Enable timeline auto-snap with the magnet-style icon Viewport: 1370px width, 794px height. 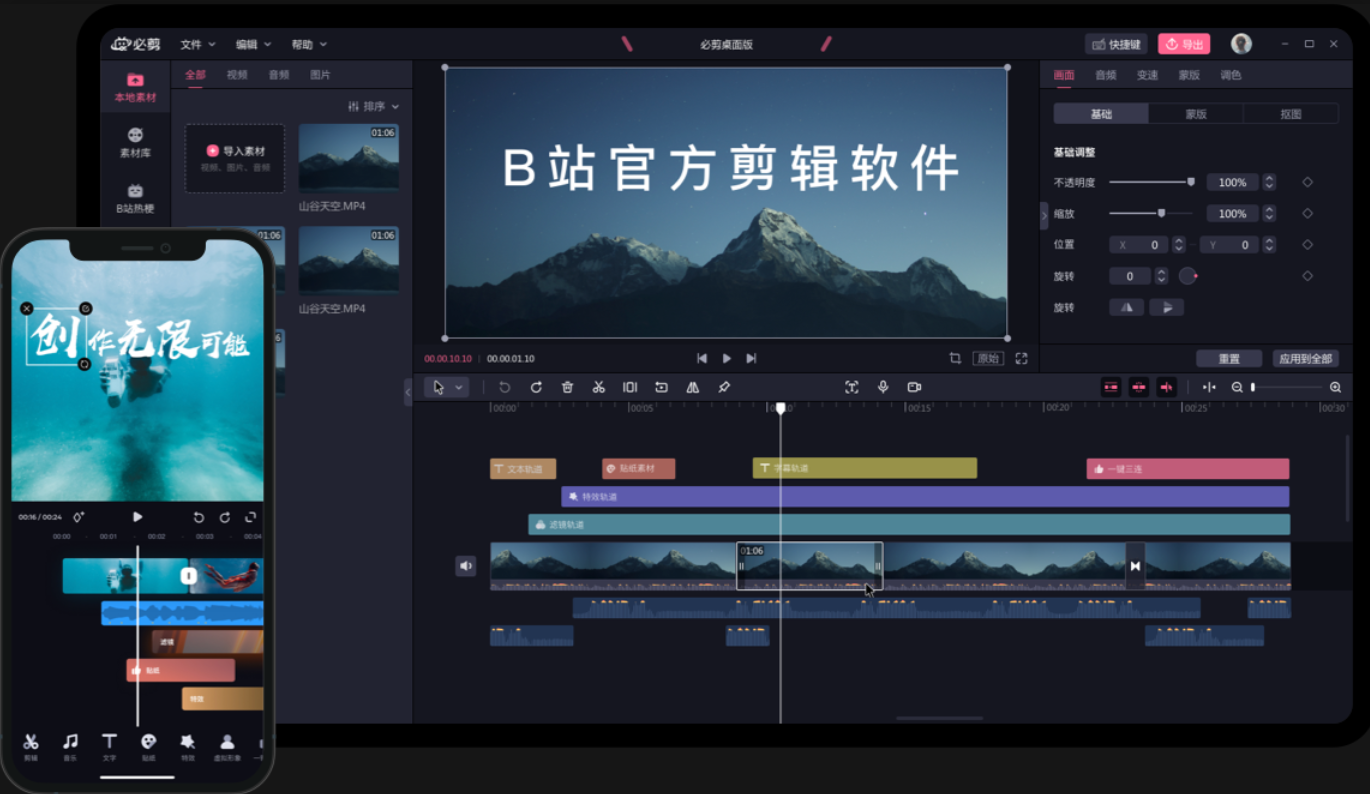tap(1209, 387)
